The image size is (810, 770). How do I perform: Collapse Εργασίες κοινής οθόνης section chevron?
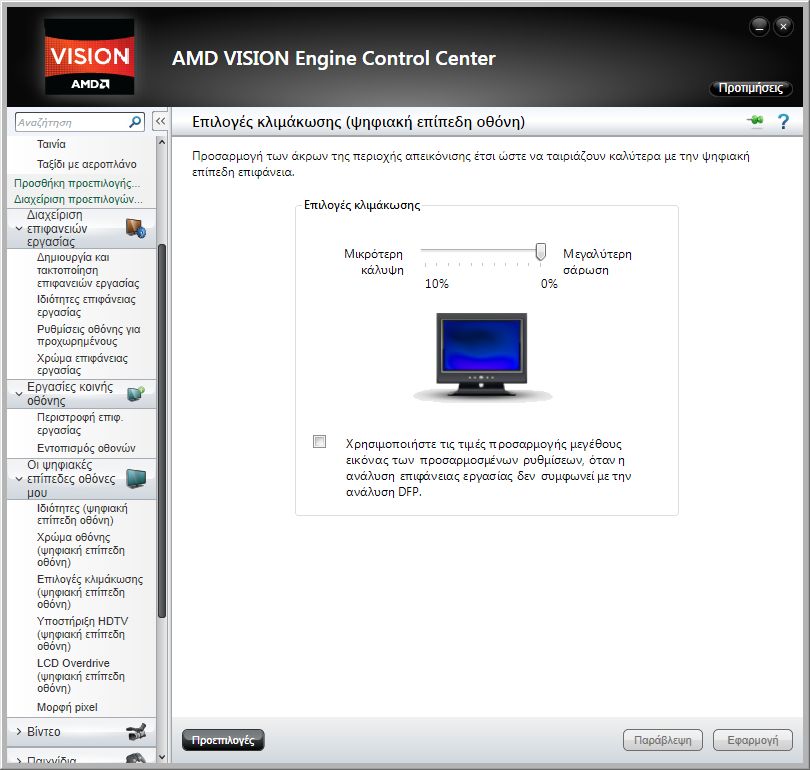(x=19, y=394)
